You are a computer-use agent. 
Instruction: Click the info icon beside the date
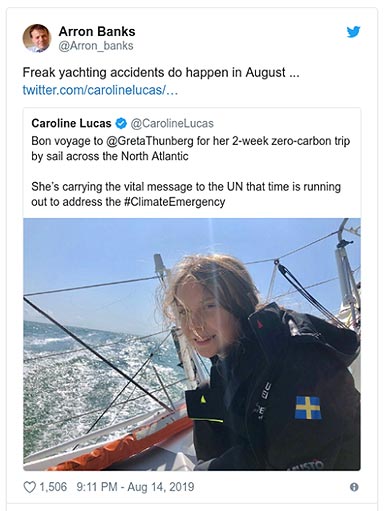coord(354,487)
